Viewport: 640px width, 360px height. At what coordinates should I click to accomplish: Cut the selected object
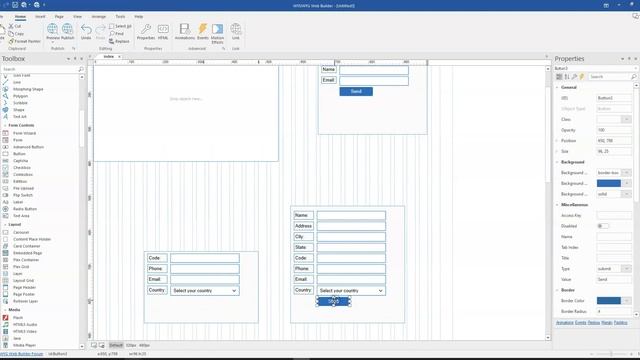coord(15,26)
